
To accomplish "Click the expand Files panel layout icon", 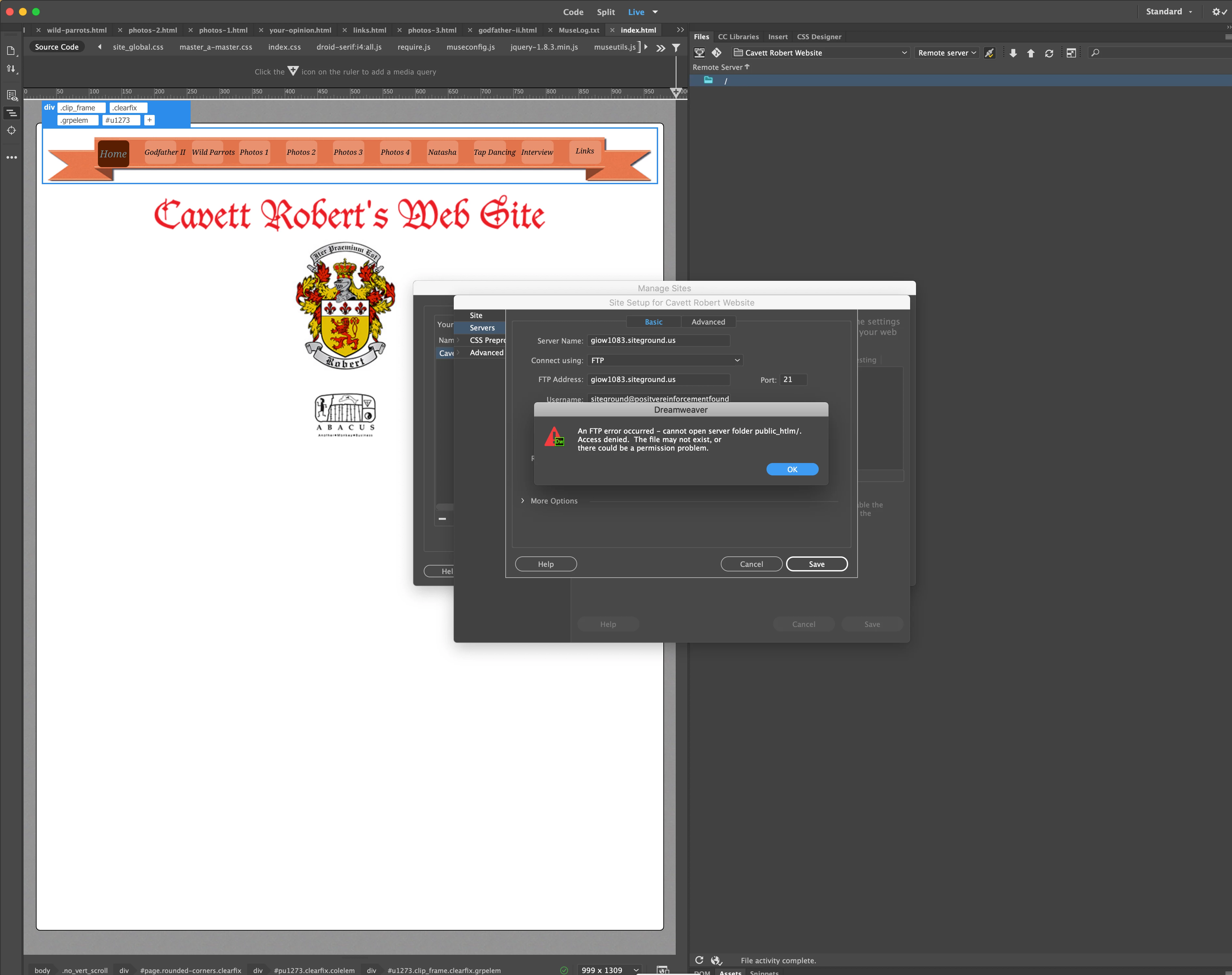I will pos(1071,53).
